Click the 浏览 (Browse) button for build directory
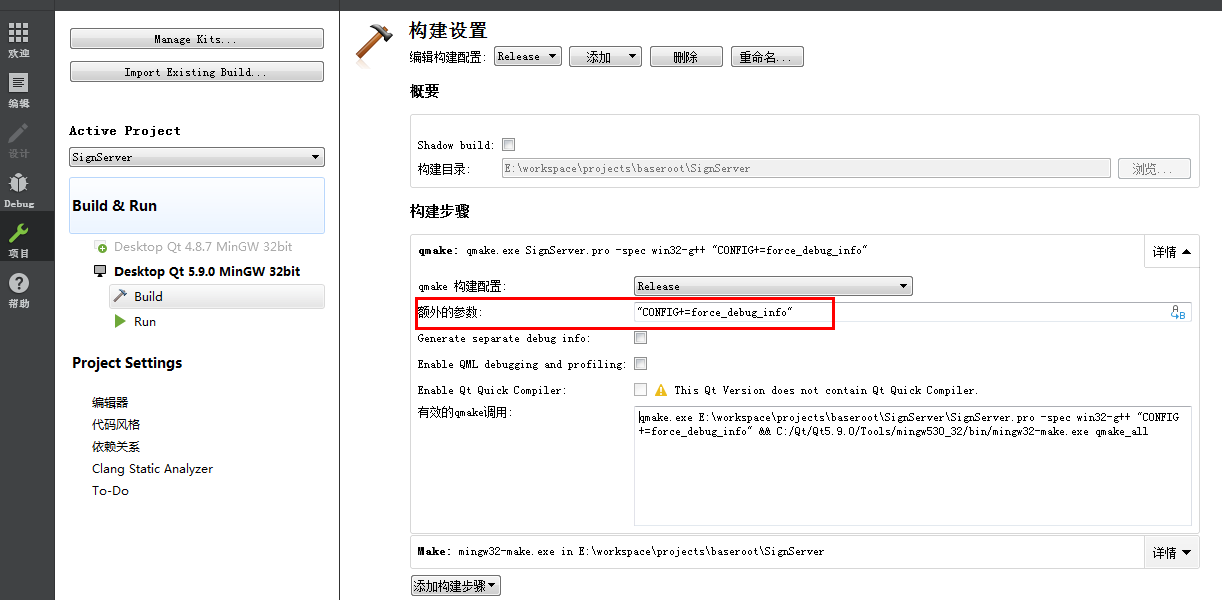This screenshot has width=1222, height=600. click(x=1154, y=168)
